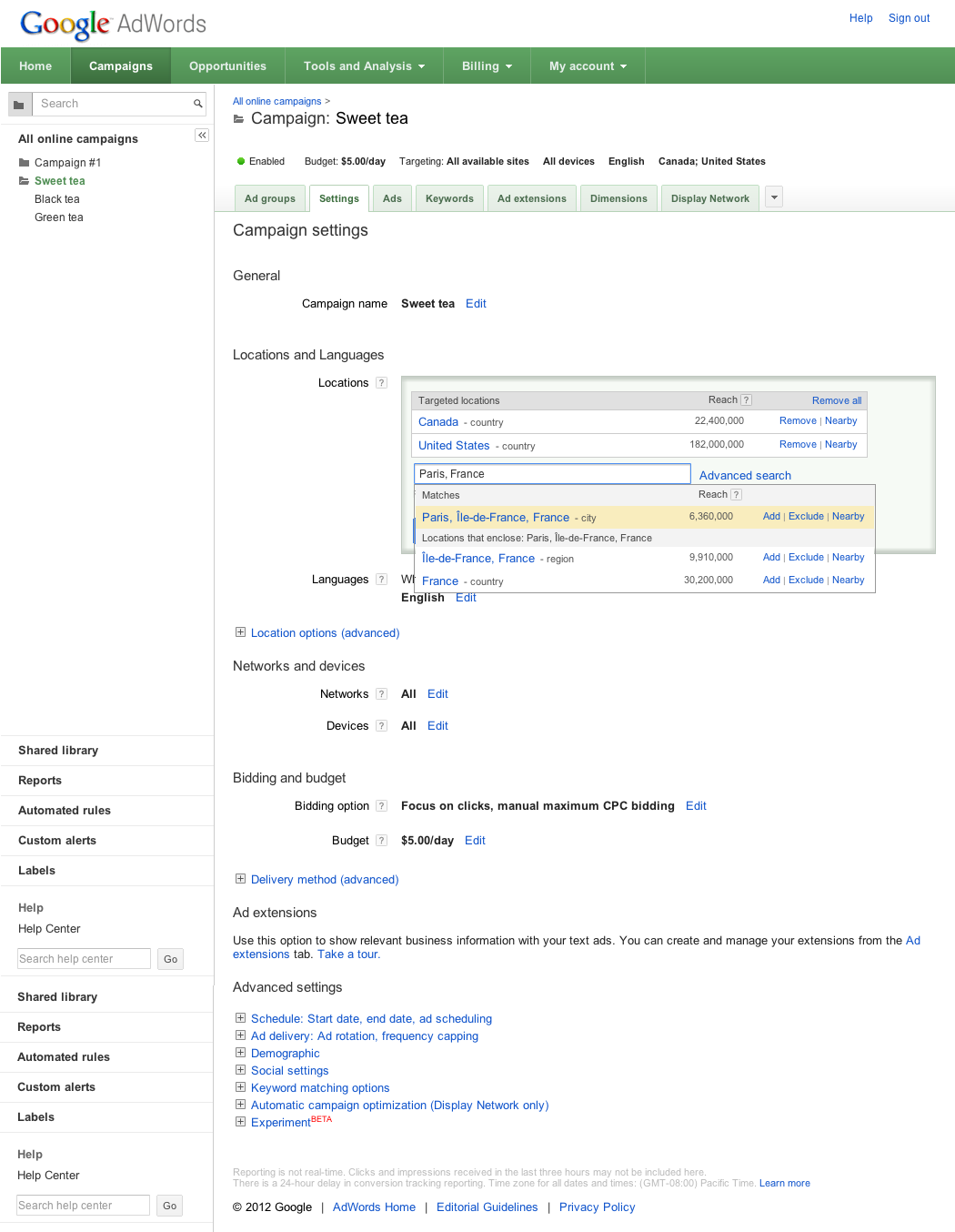The image size is (955, 1232).
Task: Edit the Networks setting
Action: [x=437, y=694]
